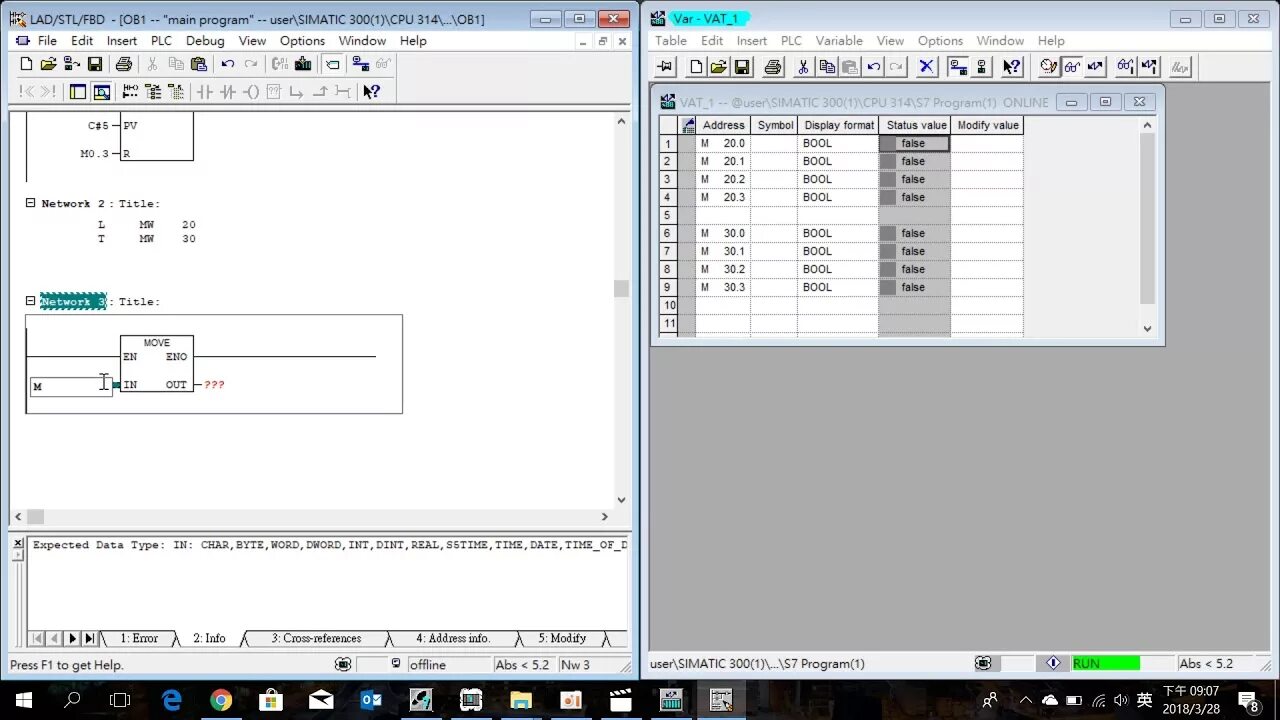
Task: Click activate modify values once icon
Action: 1149,67
